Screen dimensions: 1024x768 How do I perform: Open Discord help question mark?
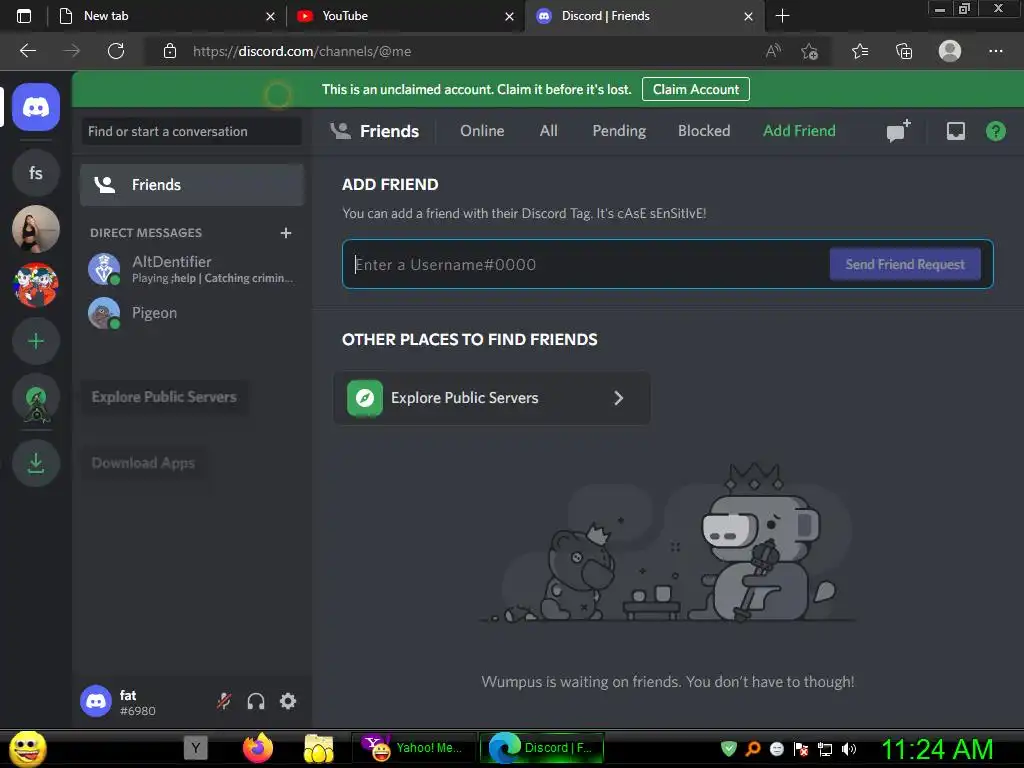click(995, 131)
